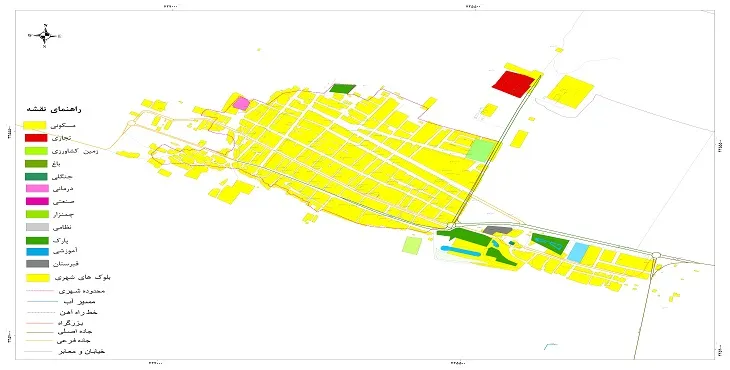Click the legend label چمنزار

[x=63, y=215]
